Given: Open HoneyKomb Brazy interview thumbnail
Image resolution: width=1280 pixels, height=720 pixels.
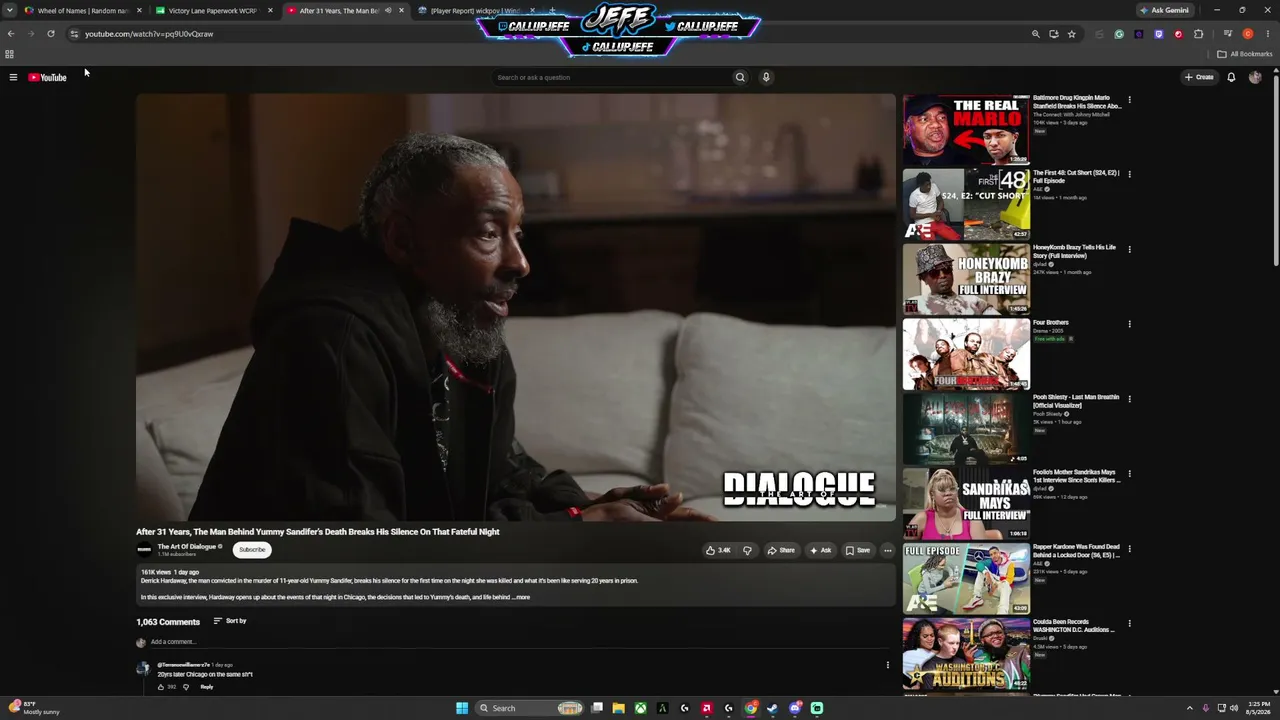Looking at the screenshot, I should click(966, 279).
